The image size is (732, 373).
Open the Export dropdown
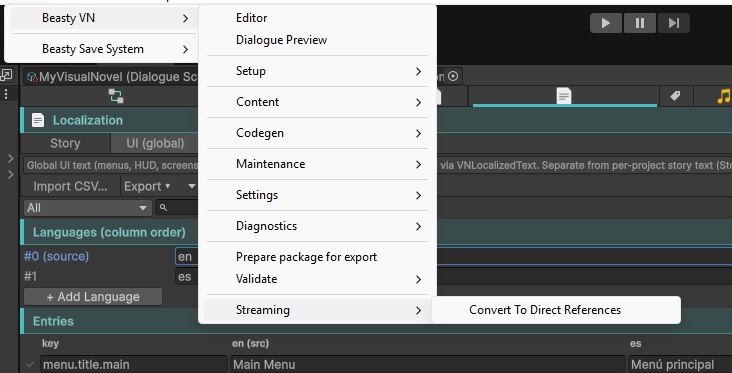147,186
